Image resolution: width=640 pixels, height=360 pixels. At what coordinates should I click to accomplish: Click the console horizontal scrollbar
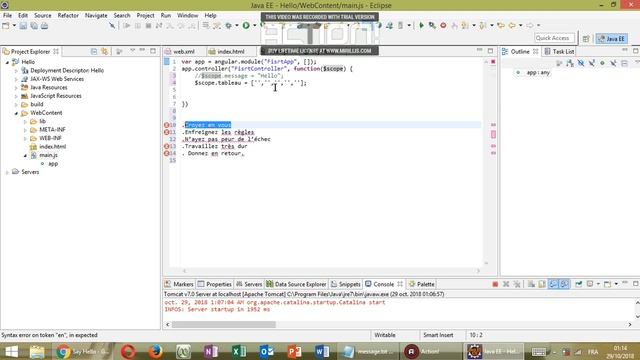pyautogui.click(x=224, y=324)
